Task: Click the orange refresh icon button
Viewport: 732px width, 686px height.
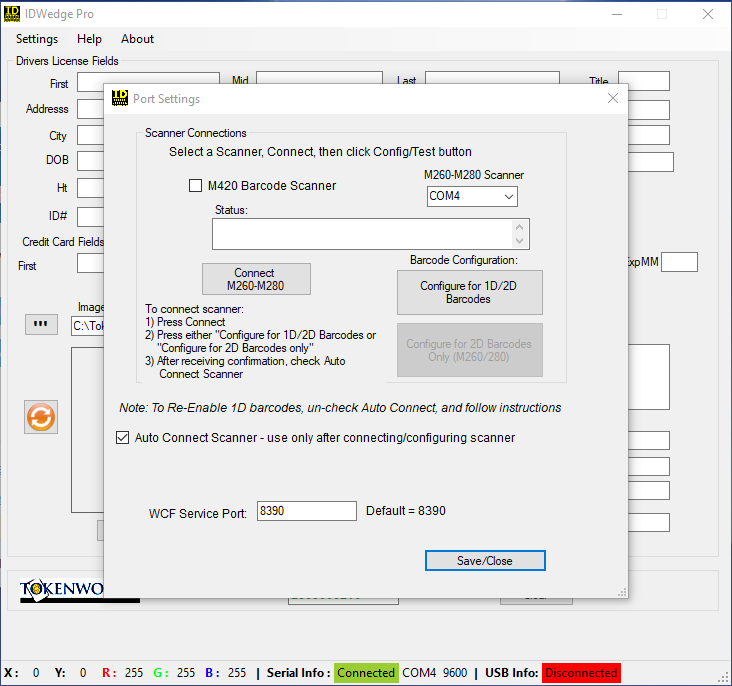Action: (41, 417)
